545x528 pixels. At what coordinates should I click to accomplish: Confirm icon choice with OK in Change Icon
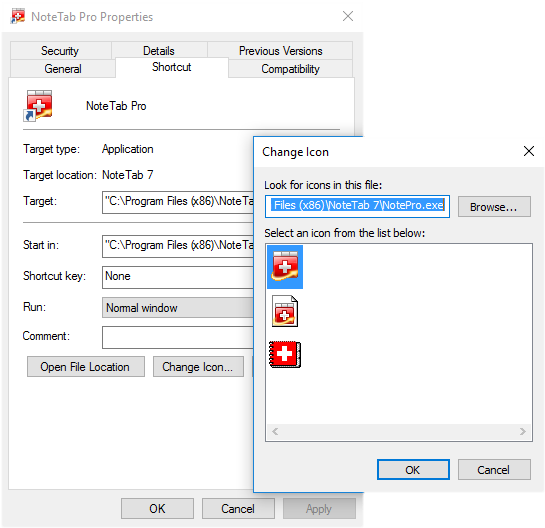pyautogui.click(x=413, y=470)
